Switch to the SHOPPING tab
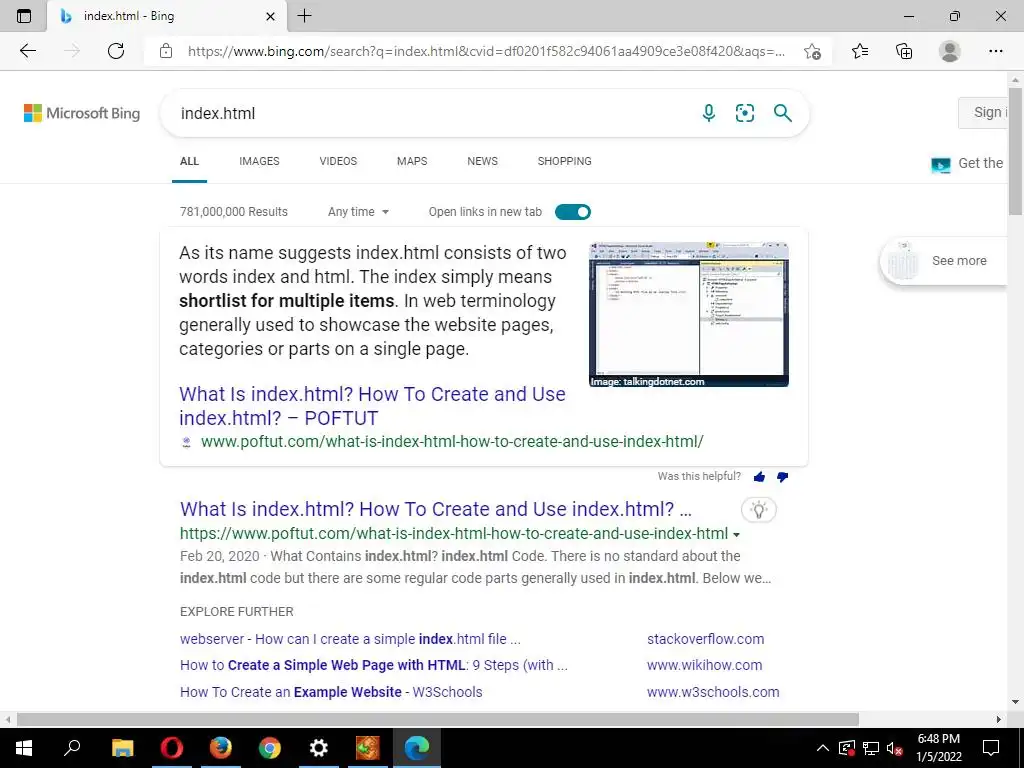 click(565, 161)
